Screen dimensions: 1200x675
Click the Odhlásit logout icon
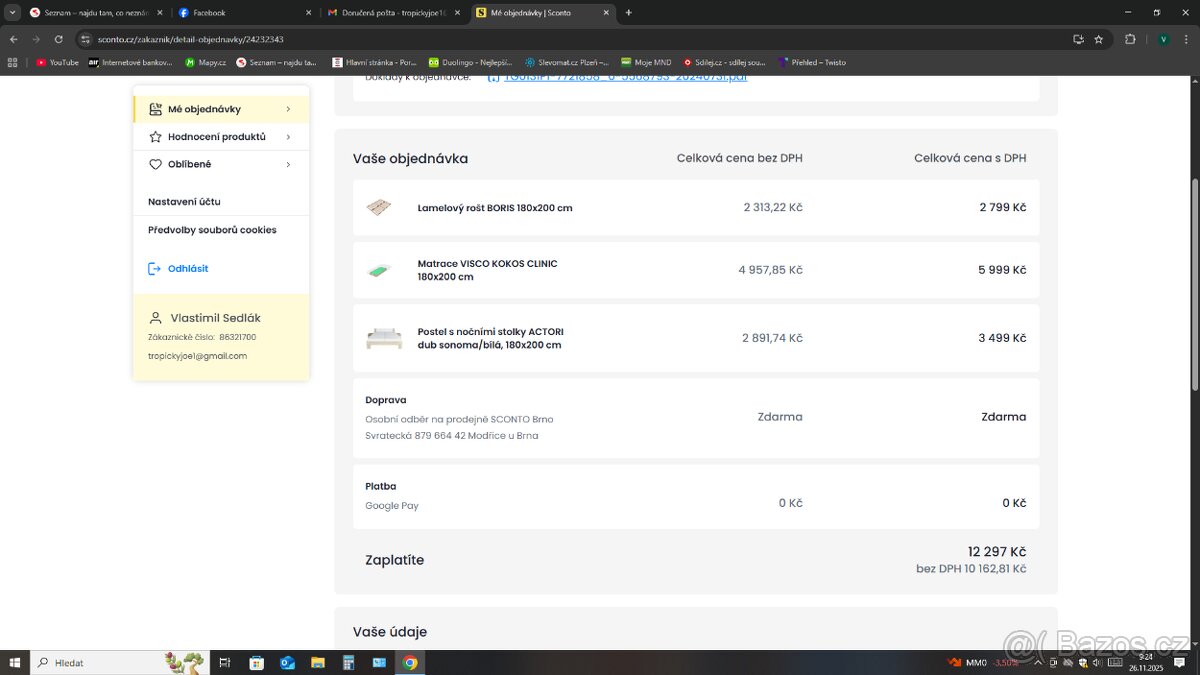click(x=155, y=269)
